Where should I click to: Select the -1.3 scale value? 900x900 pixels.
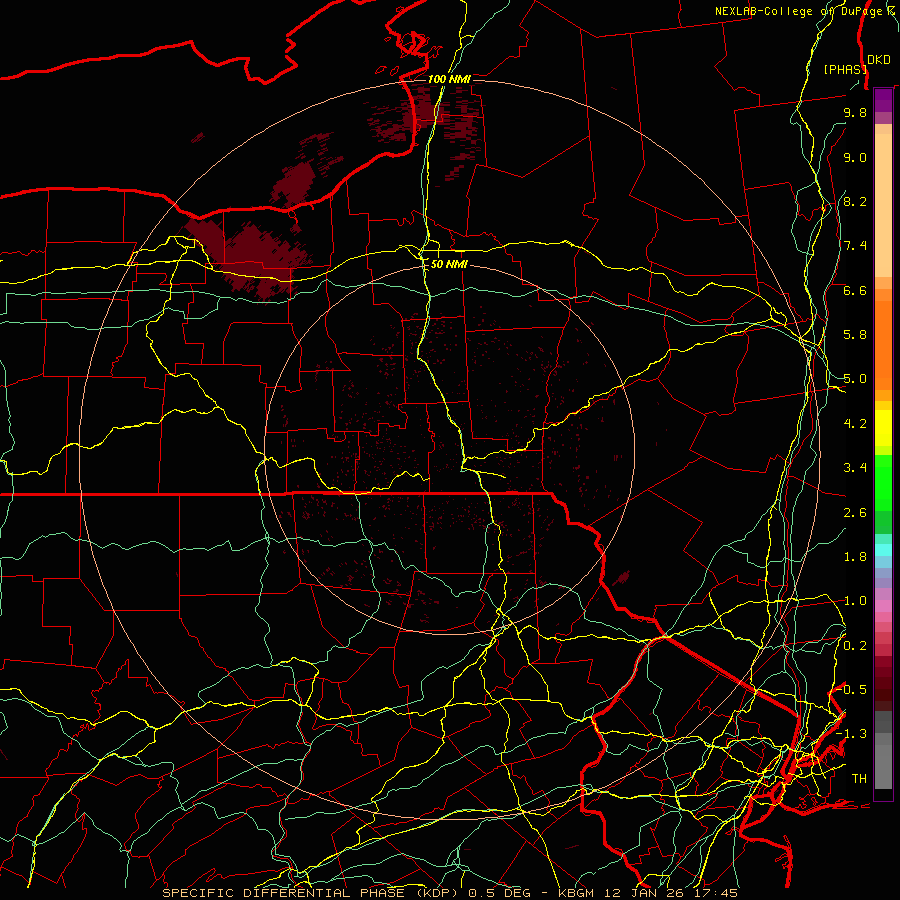tap(852, 734)
